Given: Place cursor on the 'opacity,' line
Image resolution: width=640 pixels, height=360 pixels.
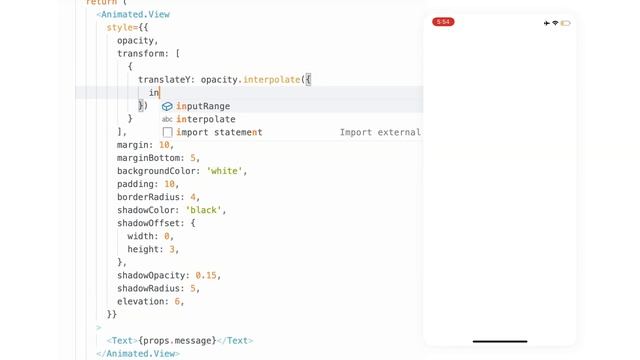Looking at the screenshot, I should pos(138,41).
